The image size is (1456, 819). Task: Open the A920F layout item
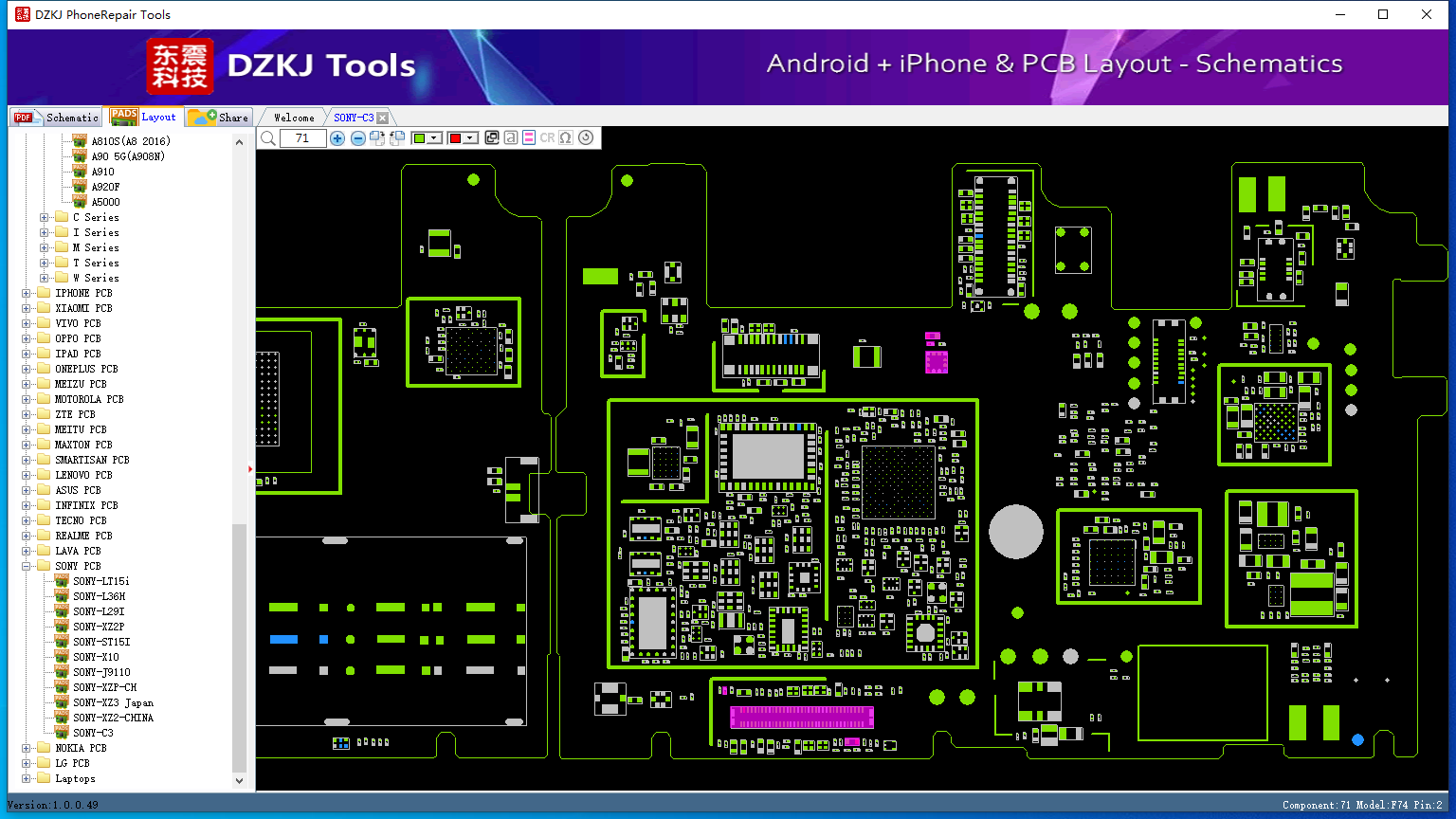click(x=106, y=187)
